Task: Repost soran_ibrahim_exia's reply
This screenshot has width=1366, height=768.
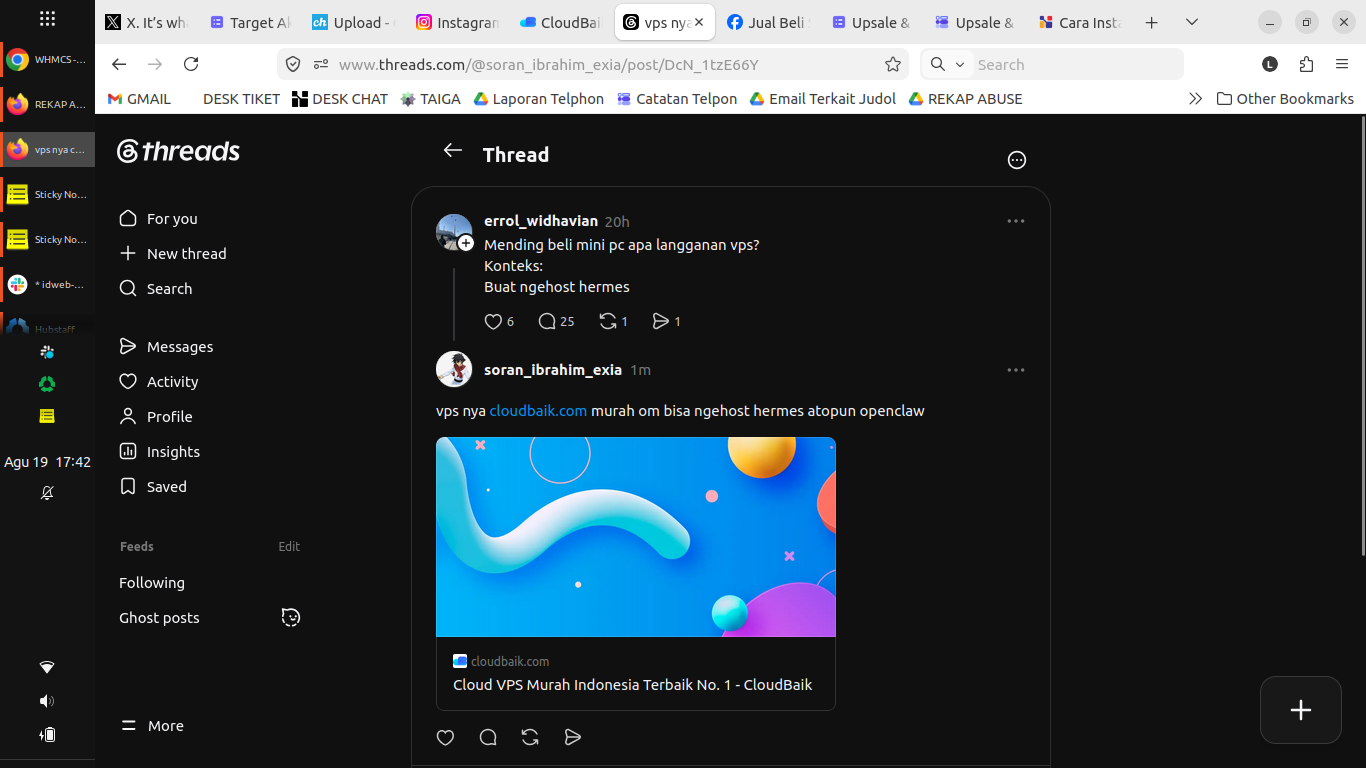Action: click(x=530, y=737)
